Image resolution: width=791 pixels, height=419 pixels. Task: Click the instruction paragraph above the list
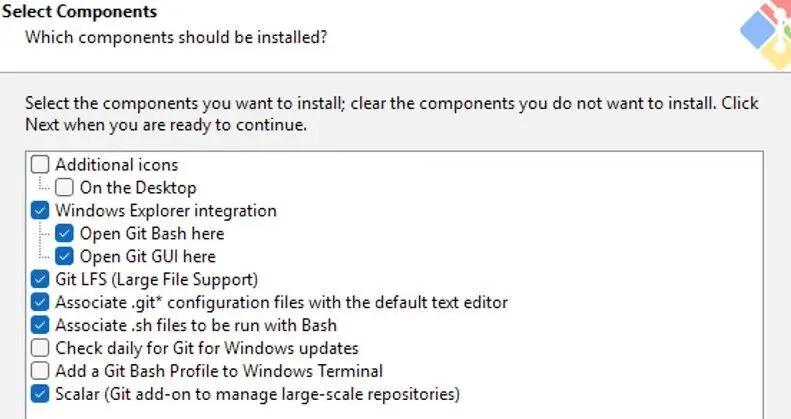[x=390, y=114]
